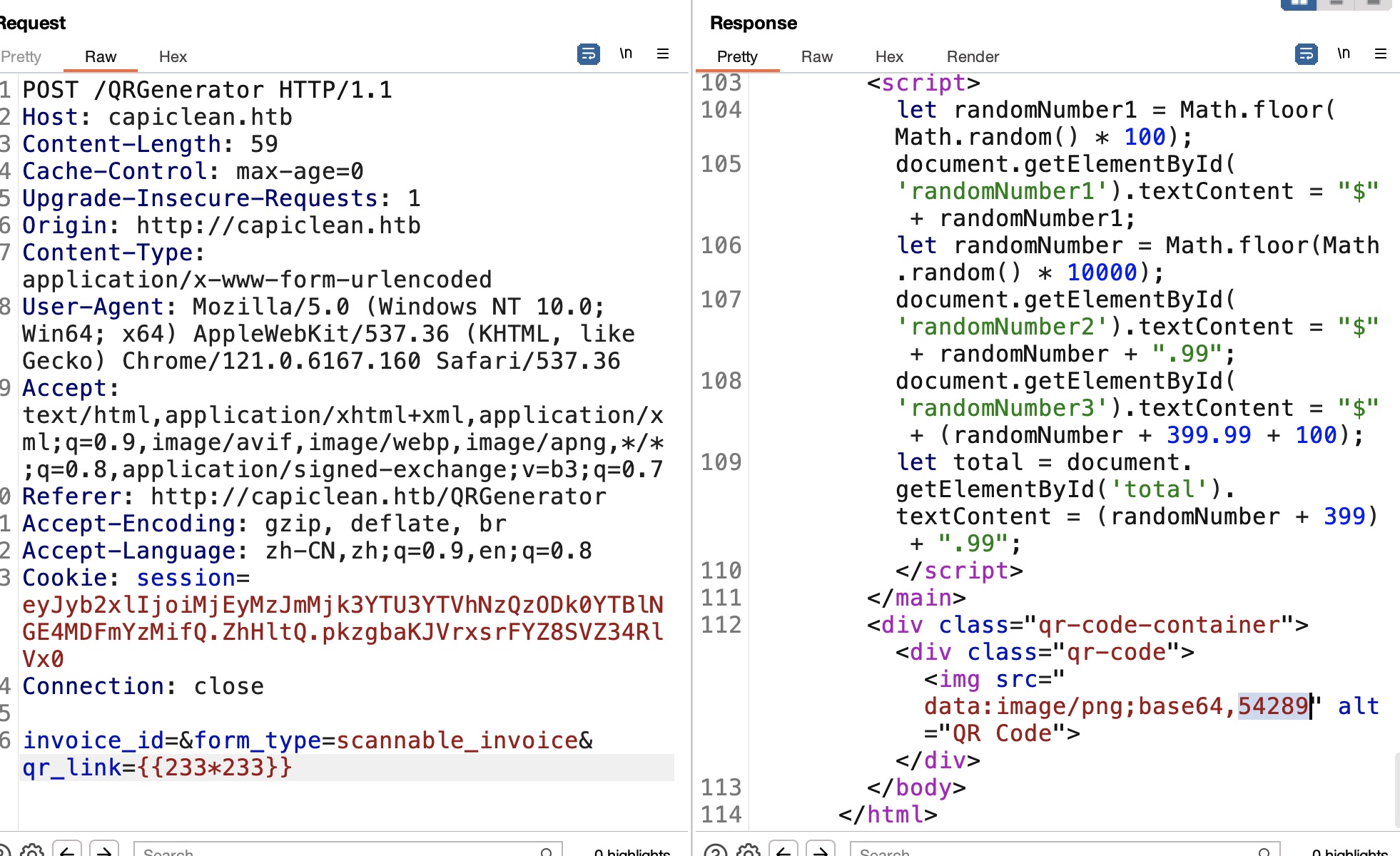Open the Response Render tab
Screen dimensions: 1400x856
[973, 57]
